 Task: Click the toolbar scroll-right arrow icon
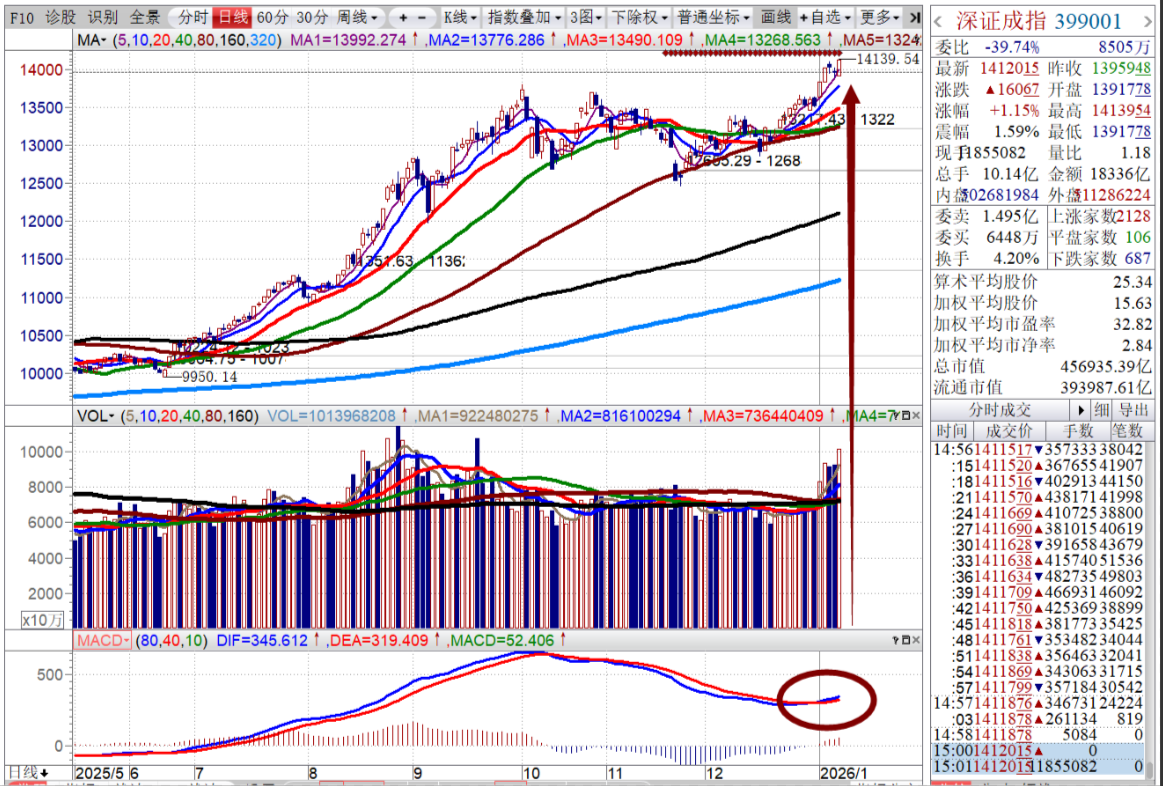[x=914, y=17]
